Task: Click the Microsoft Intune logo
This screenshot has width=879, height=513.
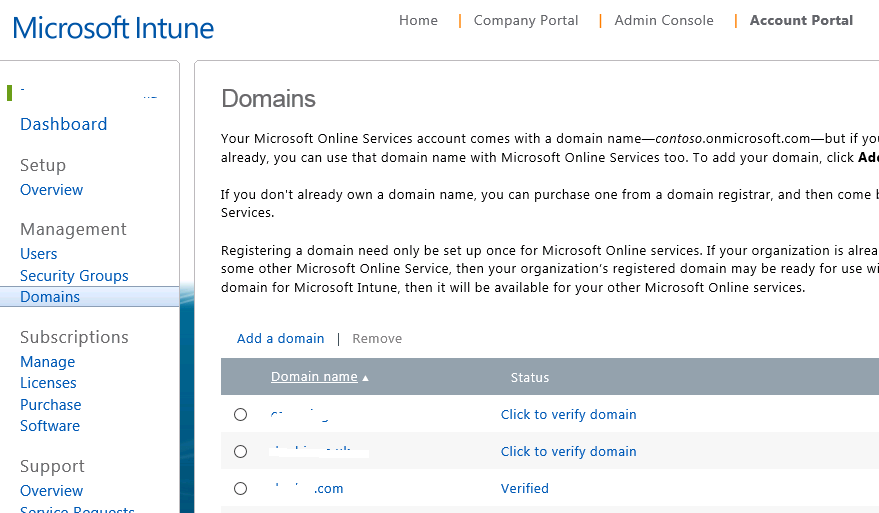Action: point(113,28)
